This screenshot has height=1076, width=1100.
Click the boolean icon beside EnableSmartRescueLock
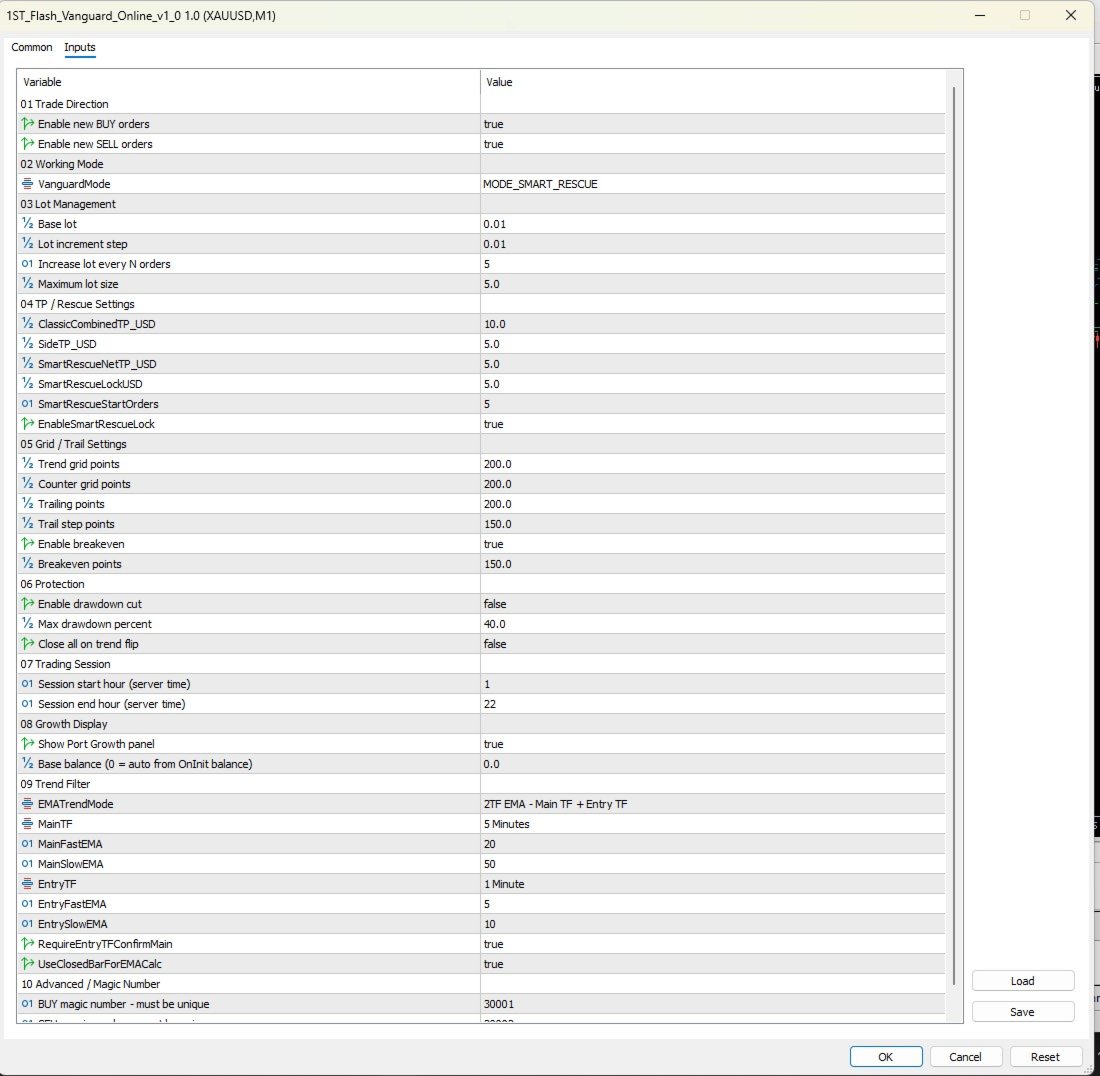click(27, 424)
